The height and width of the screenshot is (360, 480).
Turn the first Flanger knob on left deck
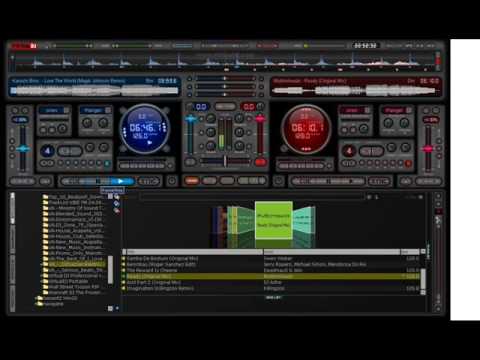tap(87, 123)
